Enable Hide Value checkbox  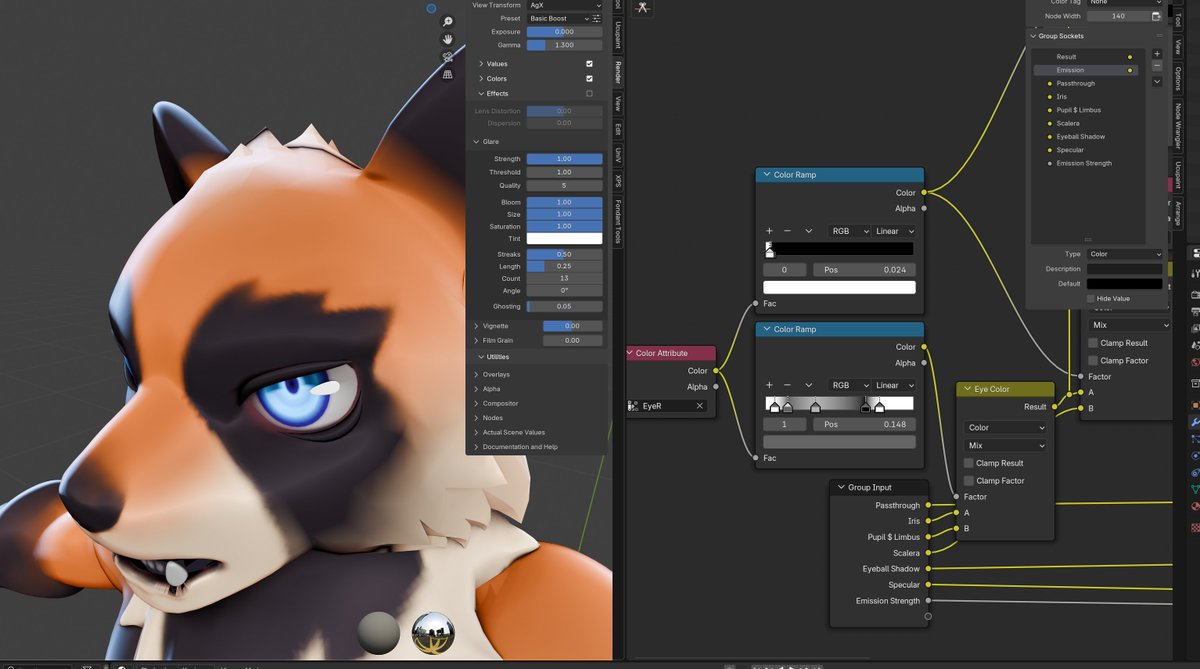tap(1091, 298)
